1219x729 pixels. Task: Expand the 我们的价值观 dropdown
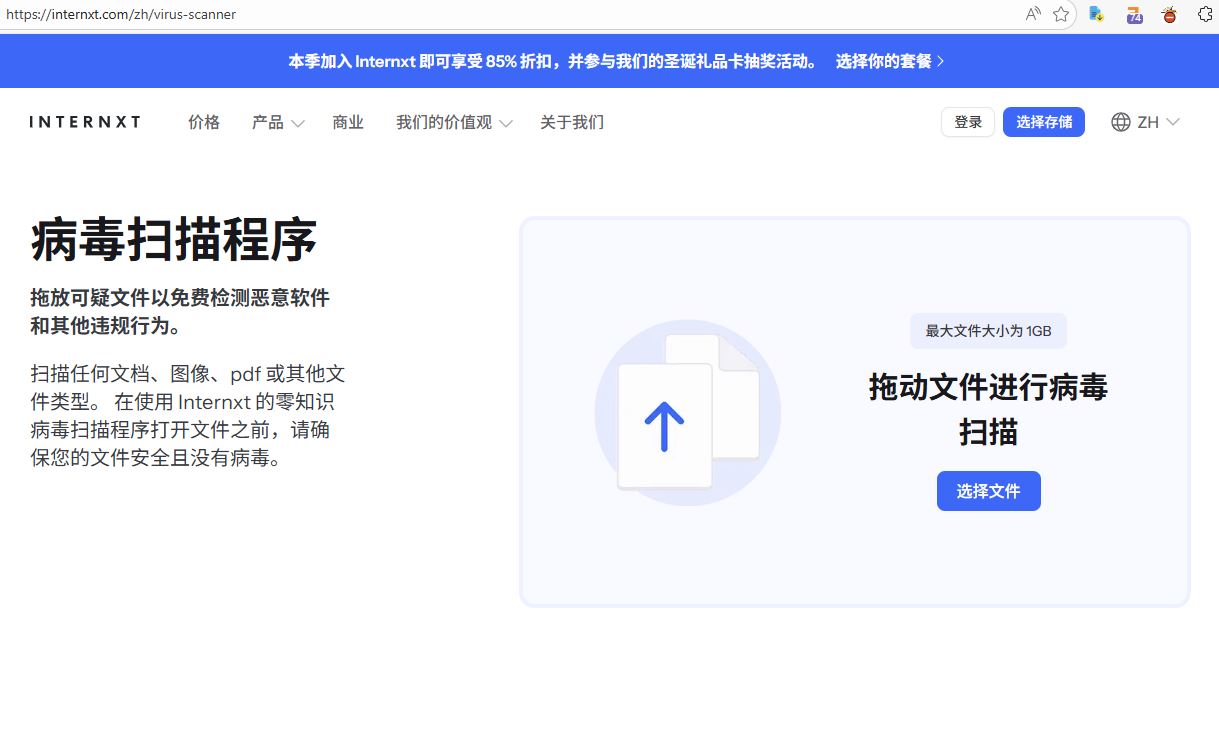454,122
